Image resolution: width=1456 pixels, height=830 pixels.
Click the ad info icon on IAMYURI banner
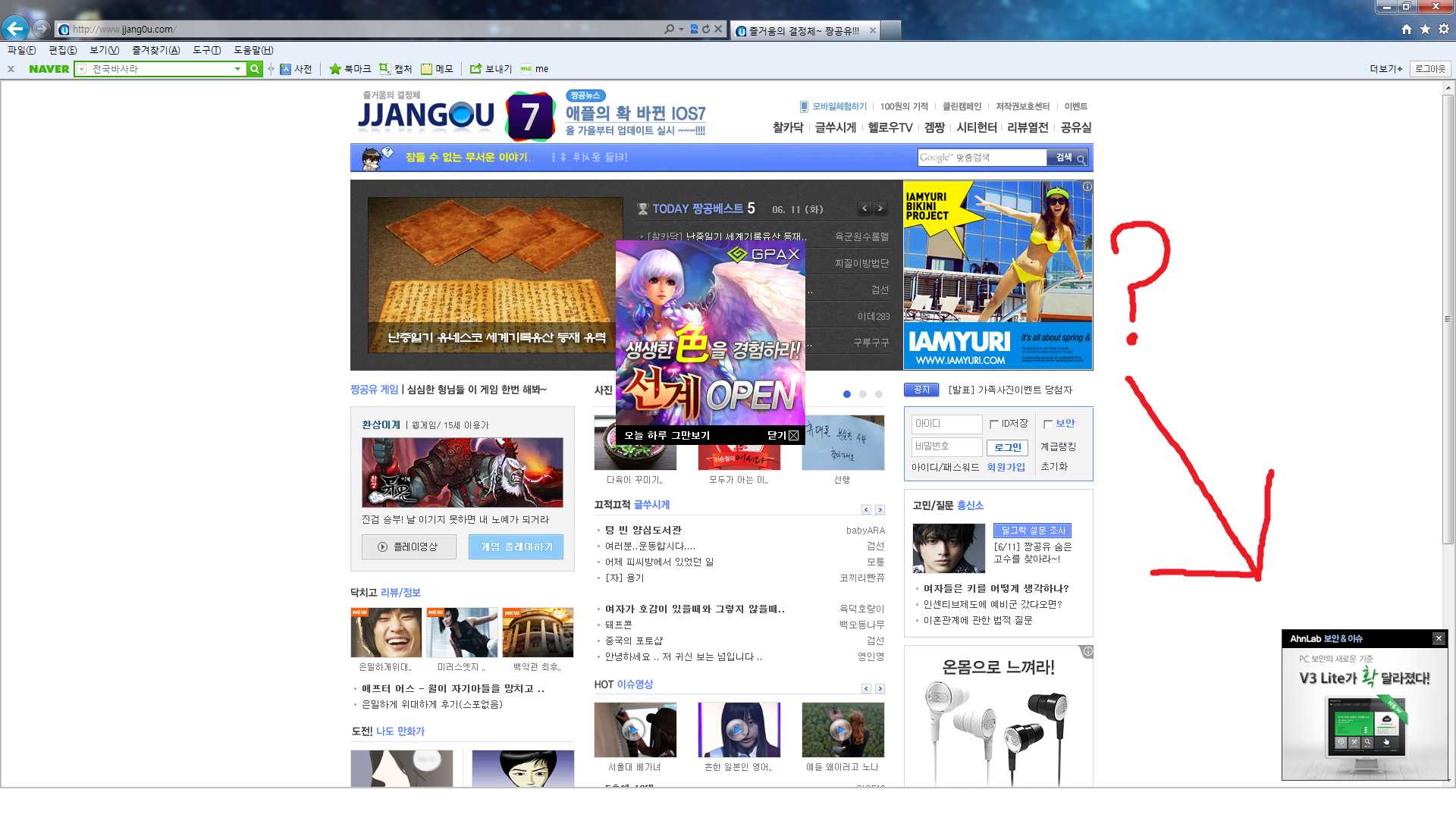[1087, 186]
